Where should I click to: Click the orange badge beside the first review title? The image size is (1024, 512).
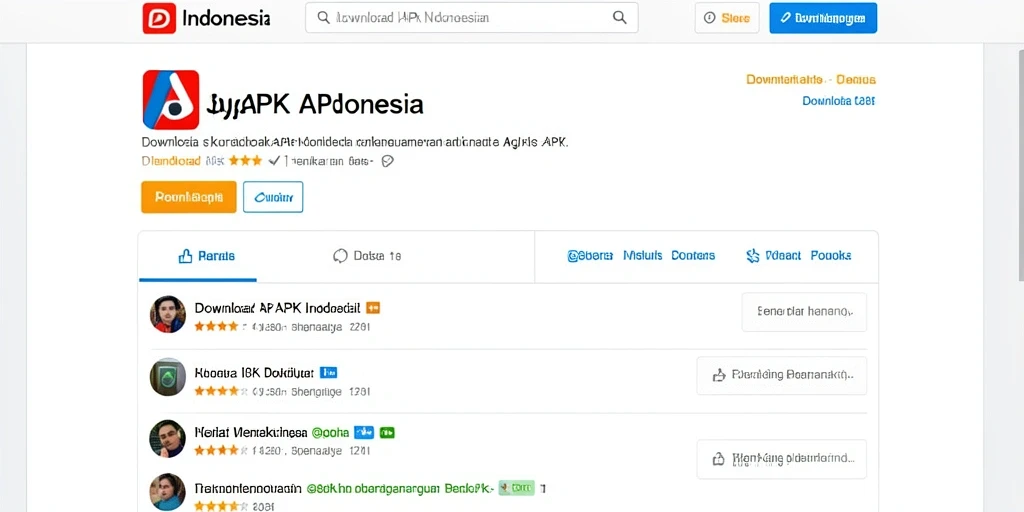coord(373,308)
